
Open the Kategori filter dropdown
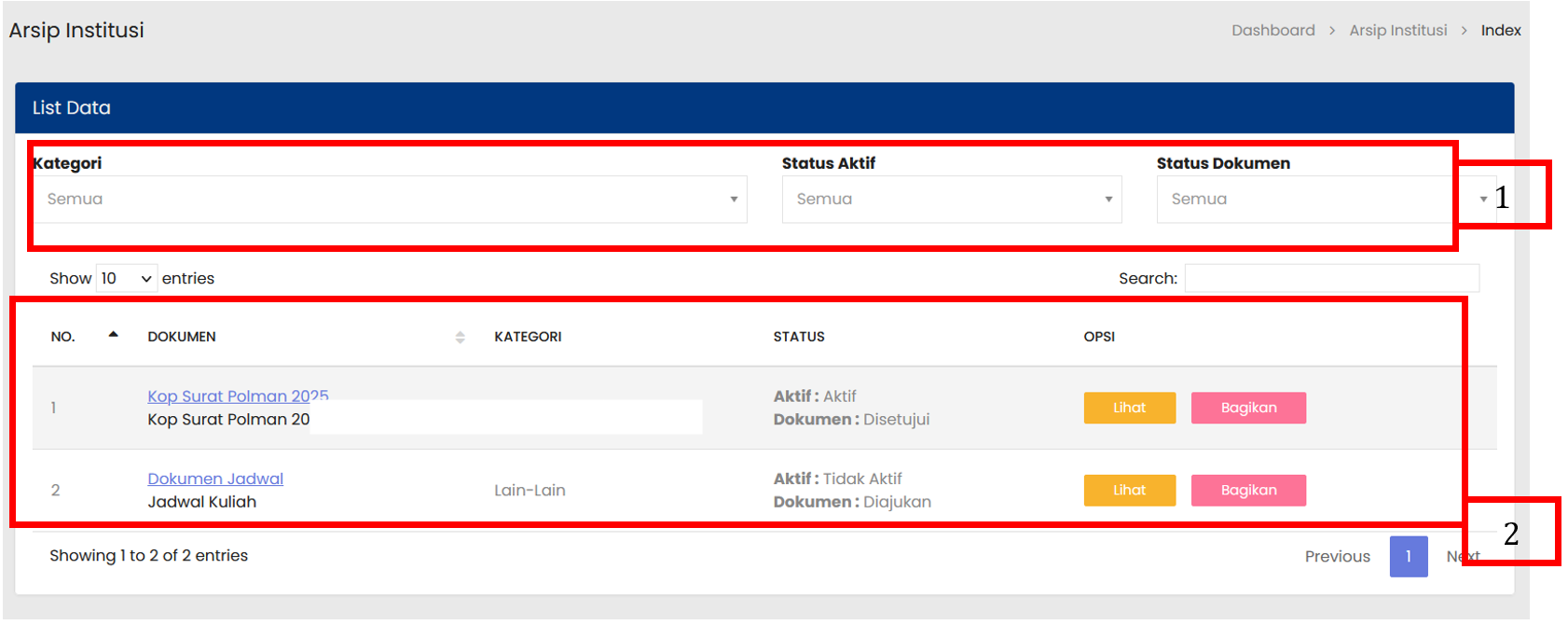pyautogui.click(x=390, y=200)
